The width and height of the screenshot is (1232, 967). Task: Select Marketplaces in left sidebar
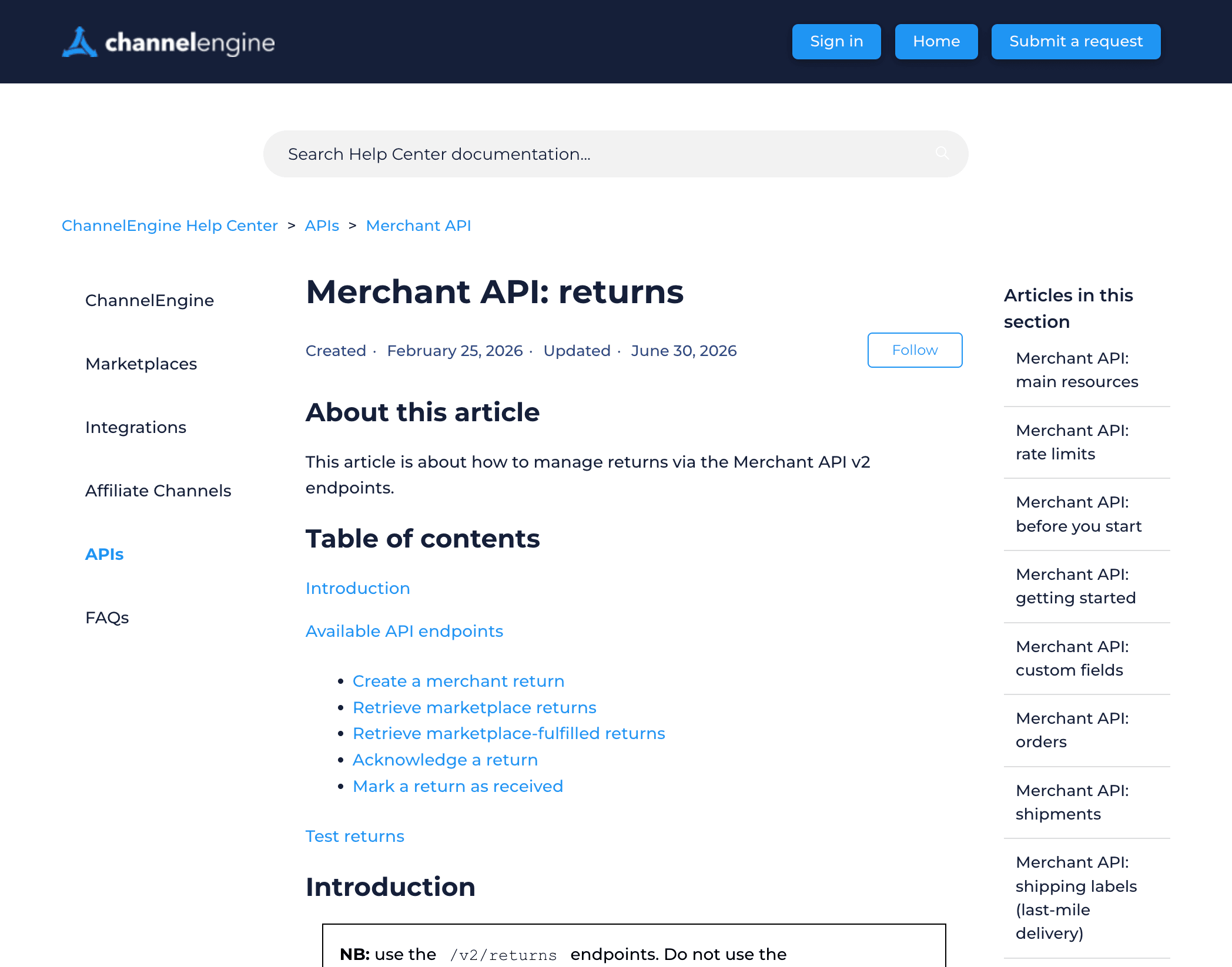tap(141, 364)
